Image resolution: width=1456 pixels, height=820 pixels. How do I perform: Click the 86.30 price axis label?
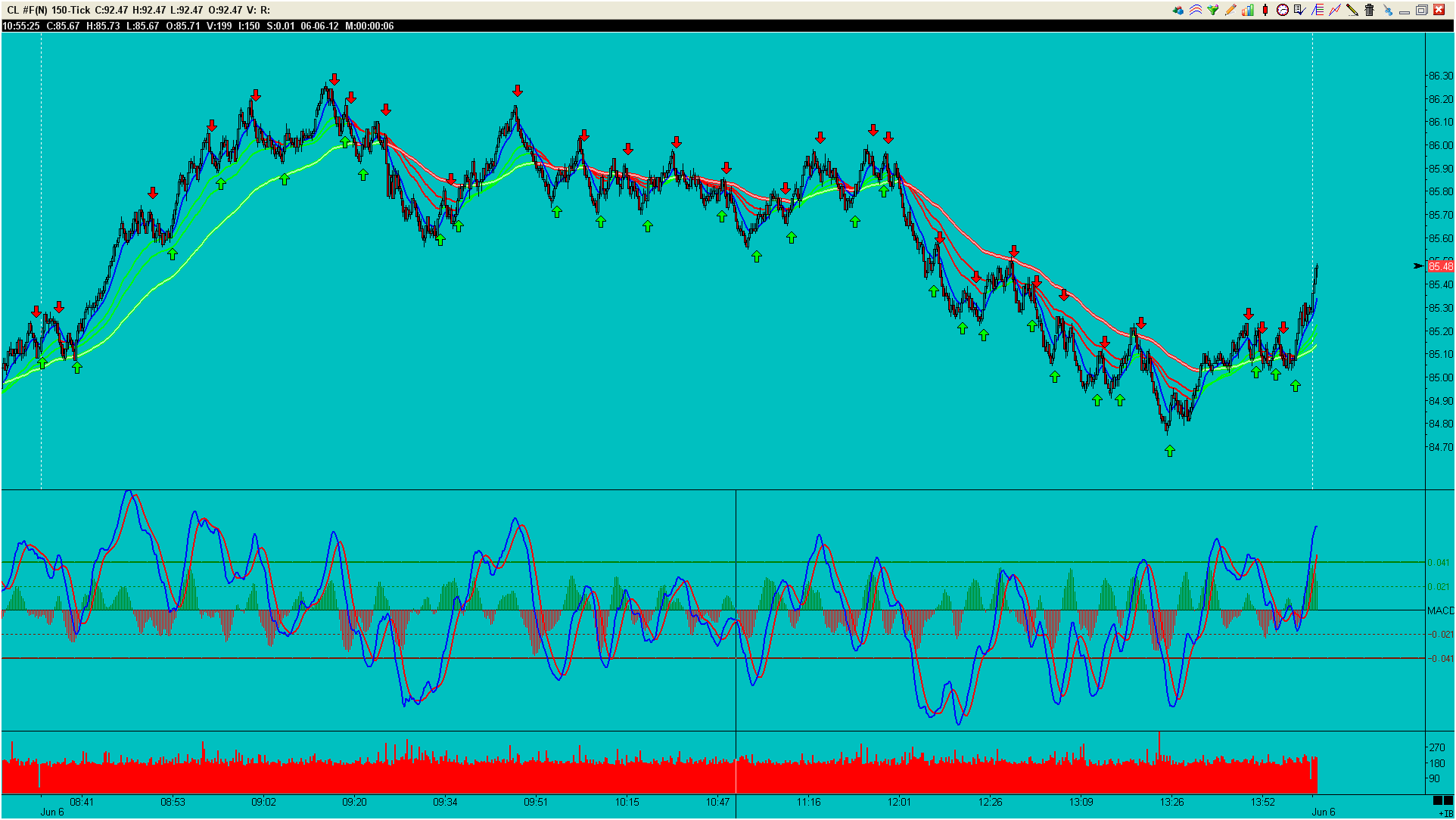[x=1441, y=76]
